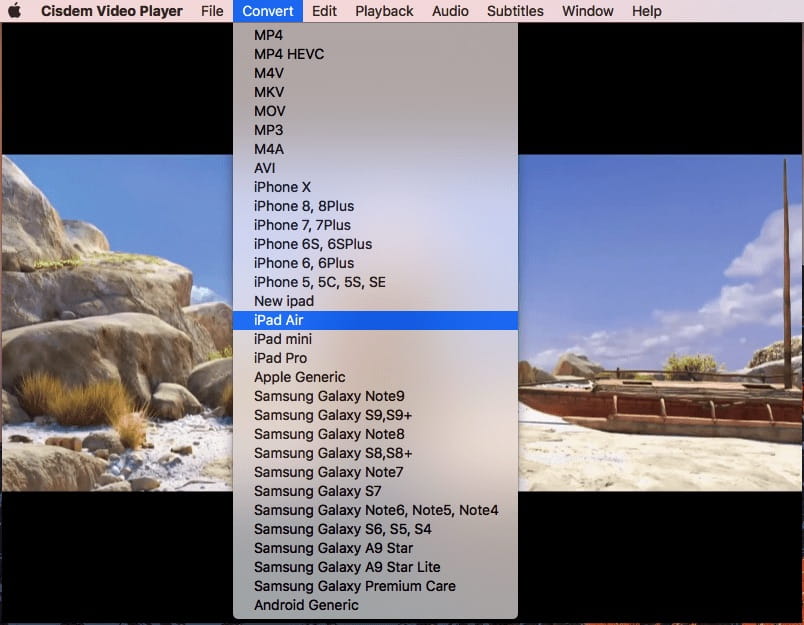
Task: Select Samsung Galaxy S7 preset
Action: (x=375, y=491)
